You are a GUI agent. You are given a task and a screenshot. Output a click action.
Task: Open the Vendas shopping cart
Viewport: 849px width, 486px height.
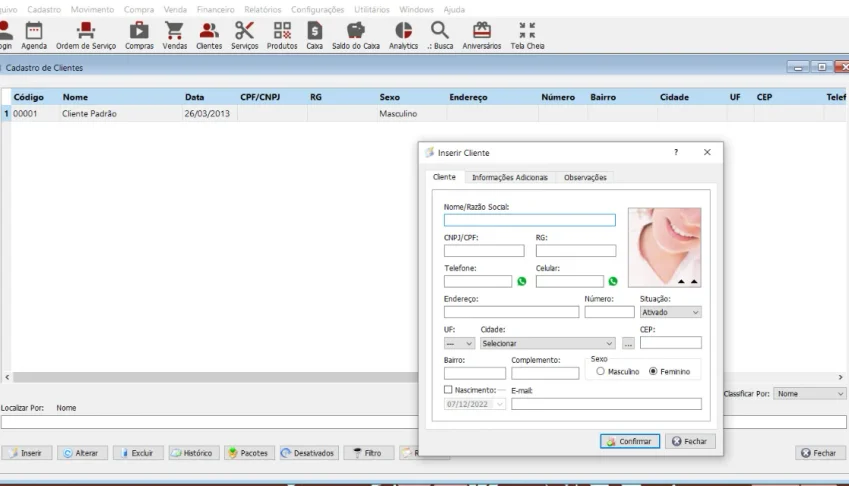click(x=174, y=31)
